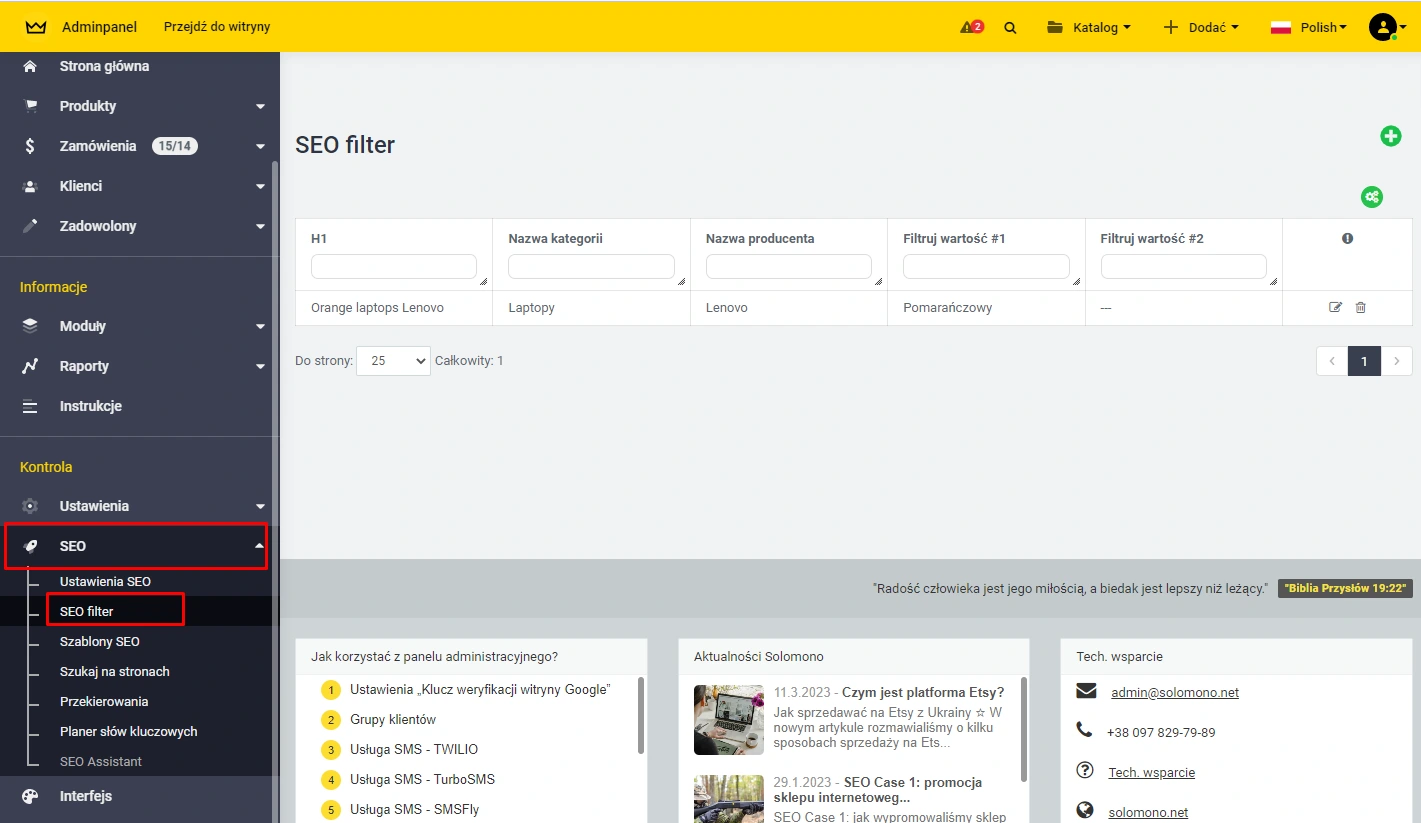Delete the Orange laptops Lenovo row

point(1360,307)
